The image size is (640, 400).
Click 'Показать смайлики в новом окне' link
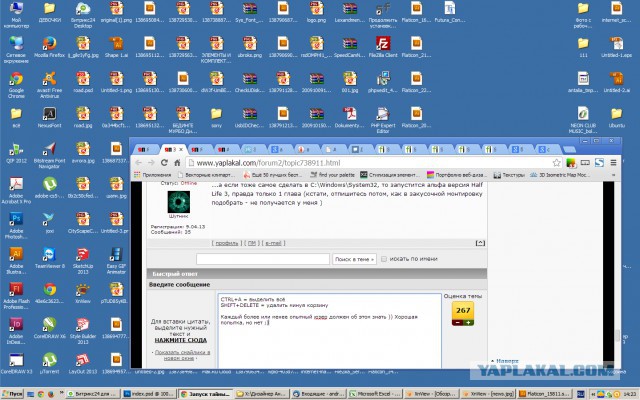click(182, 355)
